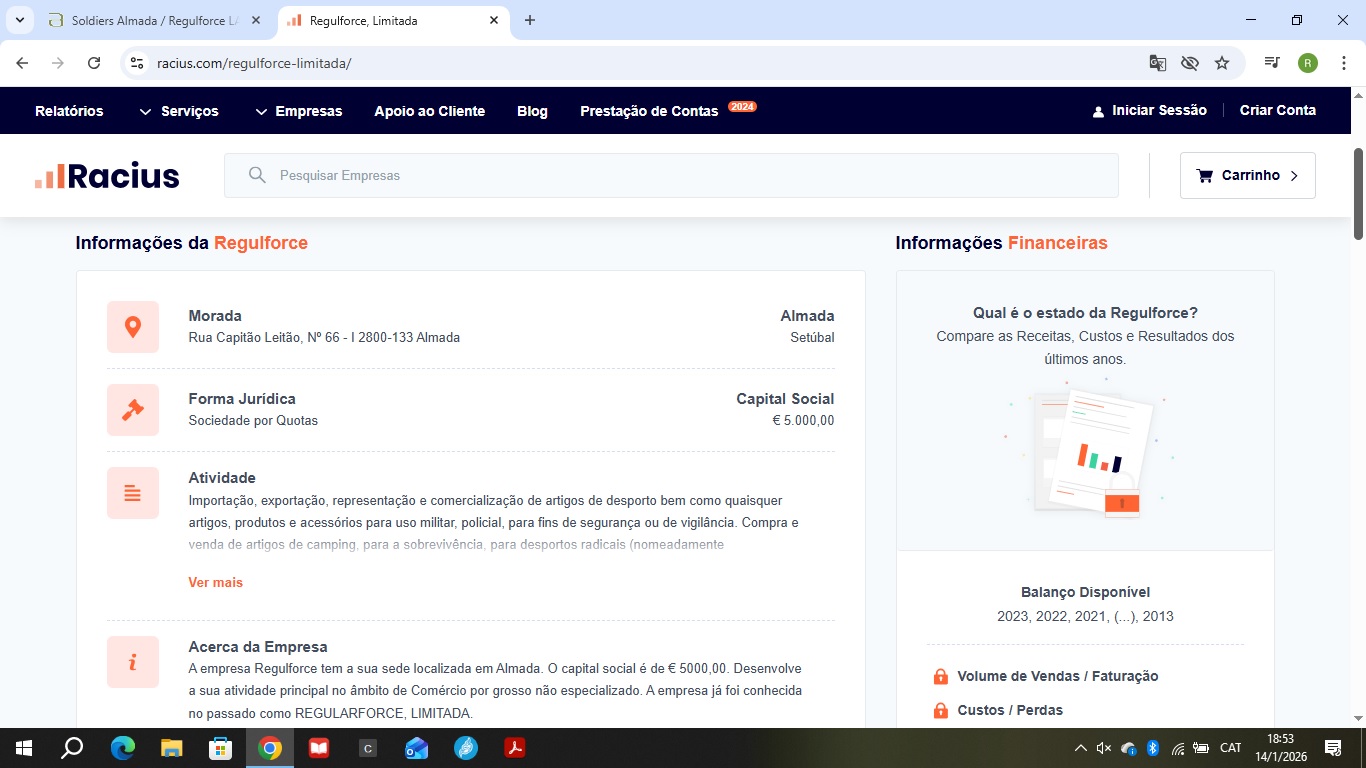1366x768 pixels.
Task: Open the Carrinho cart button
Action: [x=1247, y=176]
